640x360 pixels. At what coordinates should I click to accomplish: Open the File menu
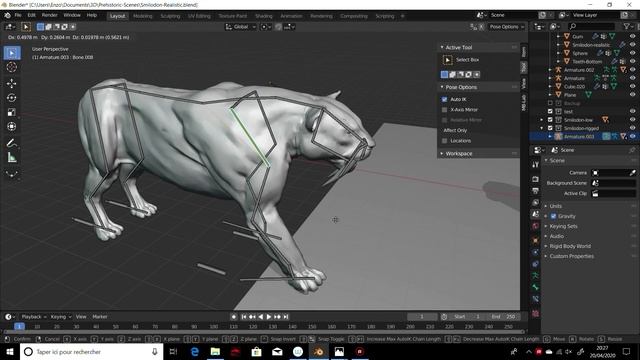click(18, 16)
